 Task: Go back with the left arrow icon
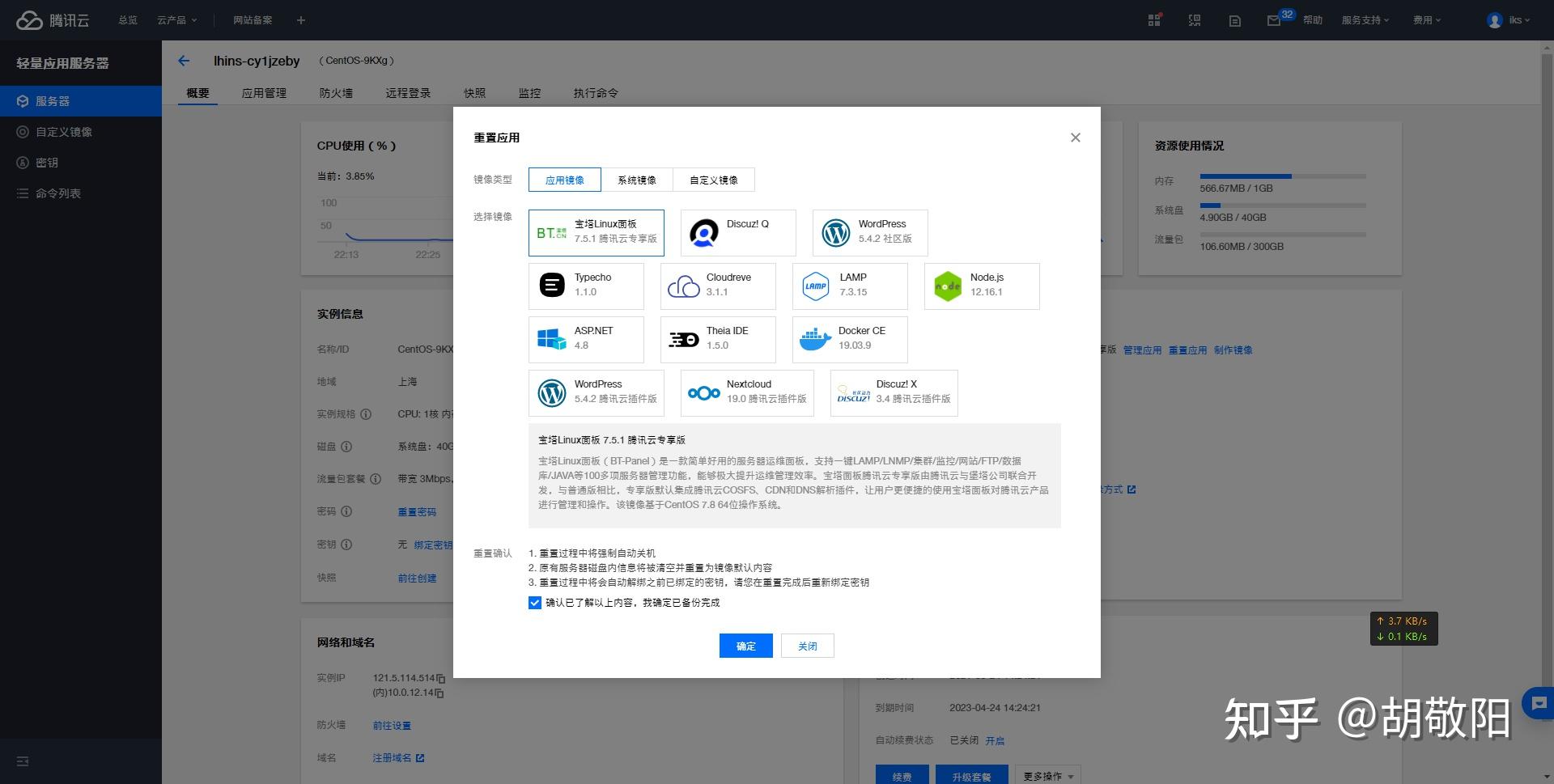pyautogui.click(x=184, y=61)
